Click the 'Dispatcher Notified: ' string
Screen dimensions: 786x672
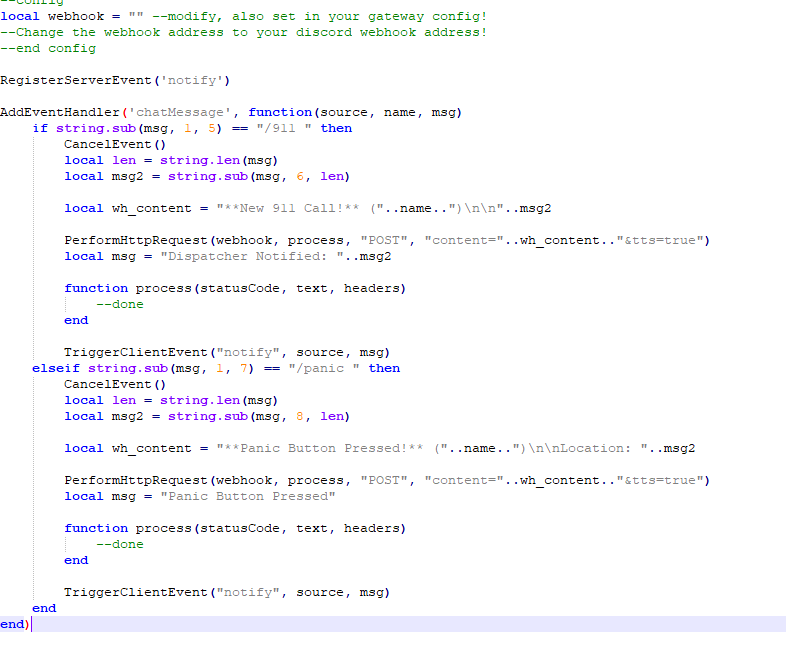click(252, 257)
